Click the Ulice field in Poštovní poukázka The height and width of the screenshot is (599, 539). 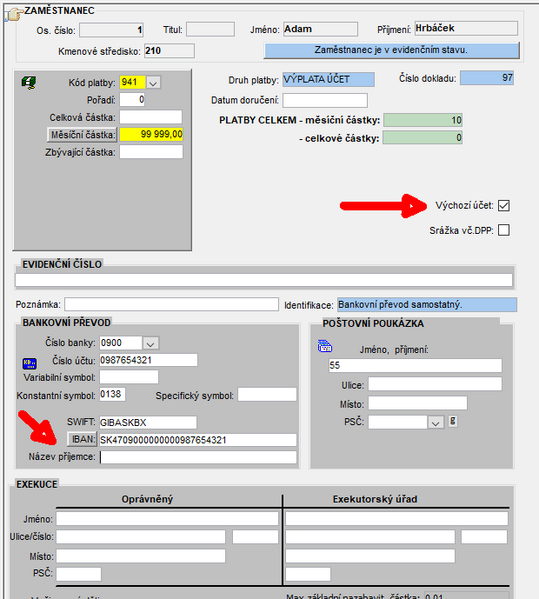click(x=435, y=384)
